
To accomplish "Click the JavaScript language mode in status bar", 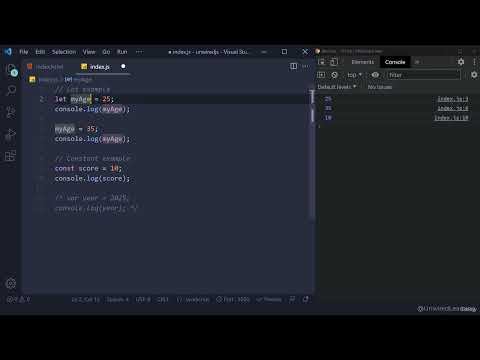I will click(193, 299).
